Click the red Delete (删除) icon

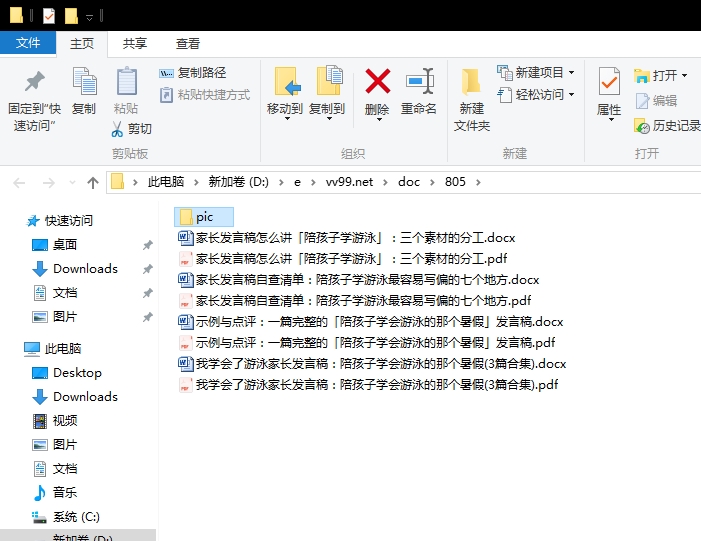(378, 81)
